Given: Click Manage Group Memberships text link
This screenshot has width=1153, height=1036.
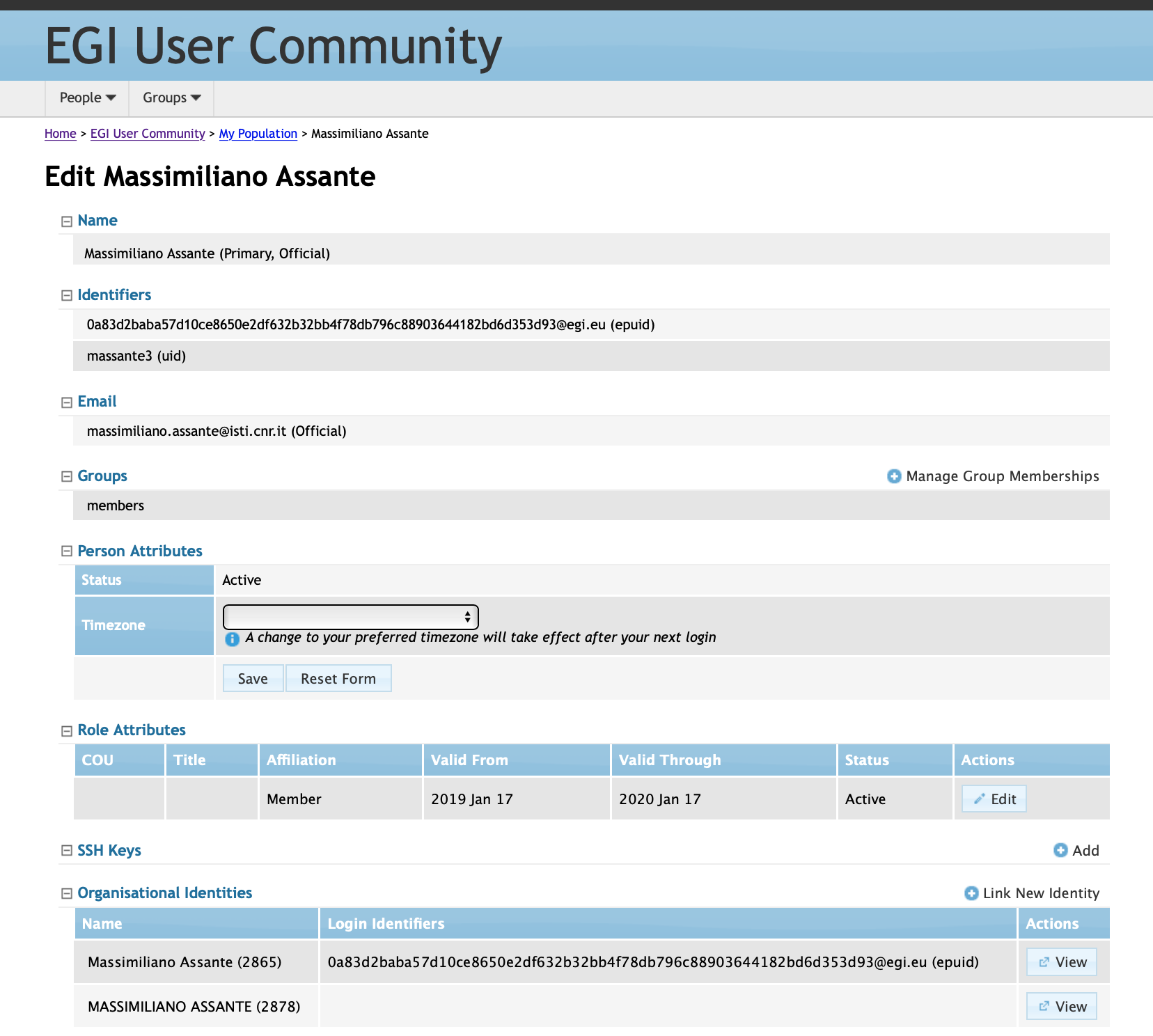Looking at the screenshot, I should click(x=1003, y=476).
